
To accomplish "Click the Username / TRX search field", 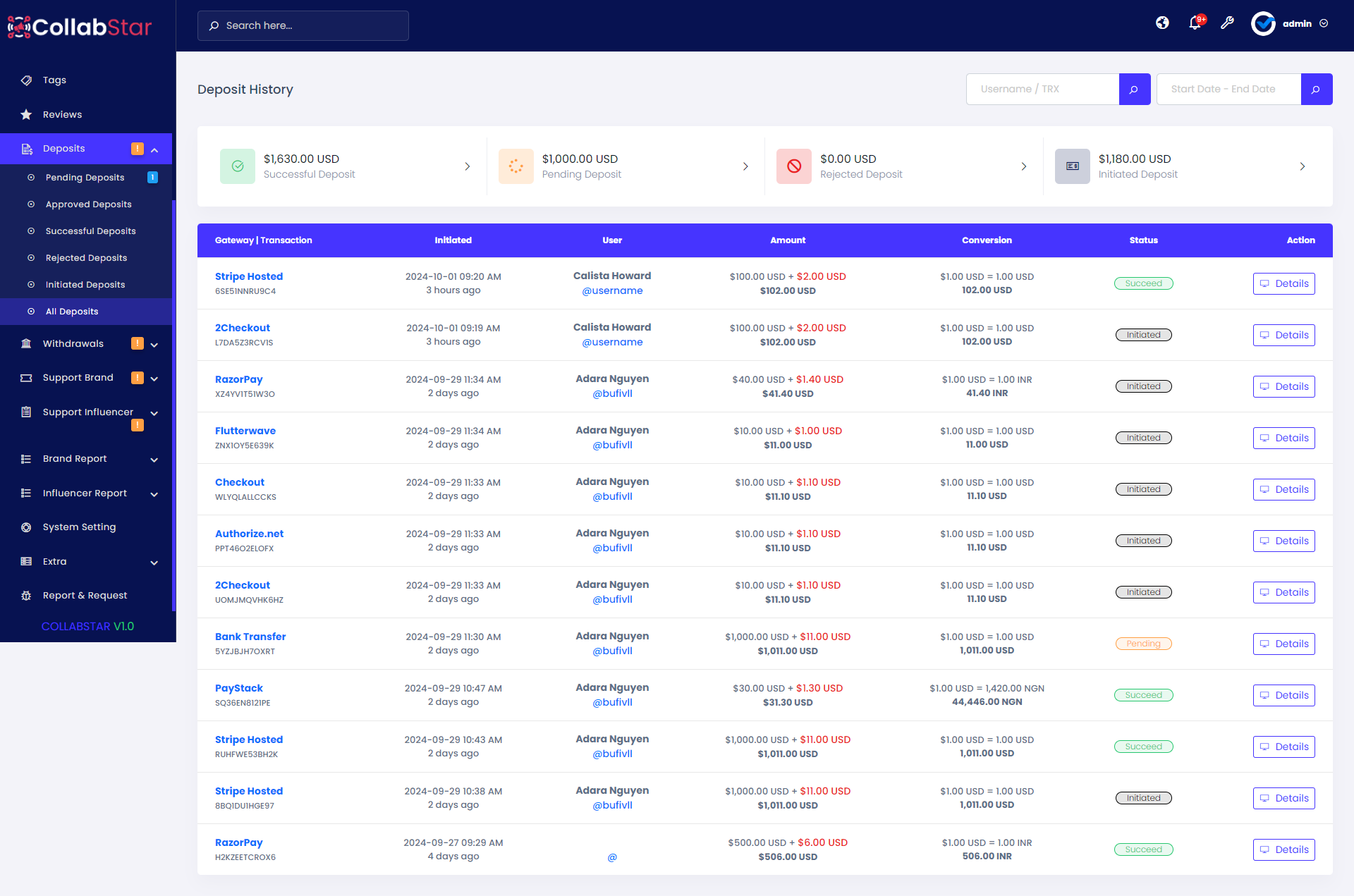I will point(1042,89).
